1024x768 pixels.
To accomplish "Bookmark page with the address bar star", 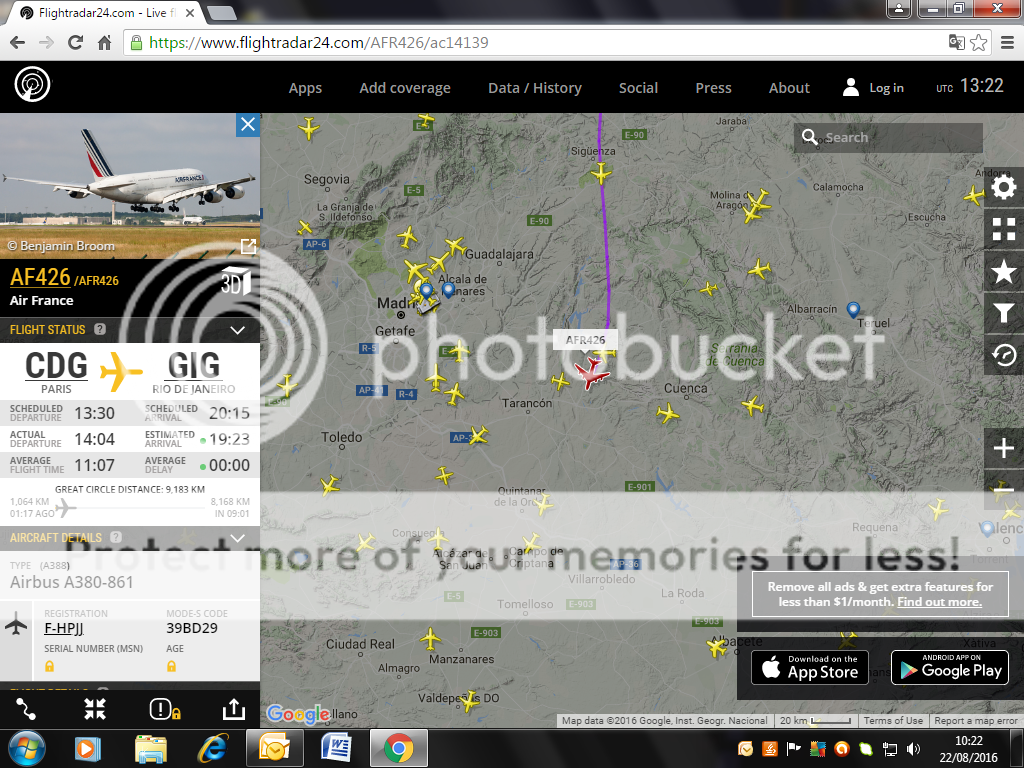I will coord(978,43).
